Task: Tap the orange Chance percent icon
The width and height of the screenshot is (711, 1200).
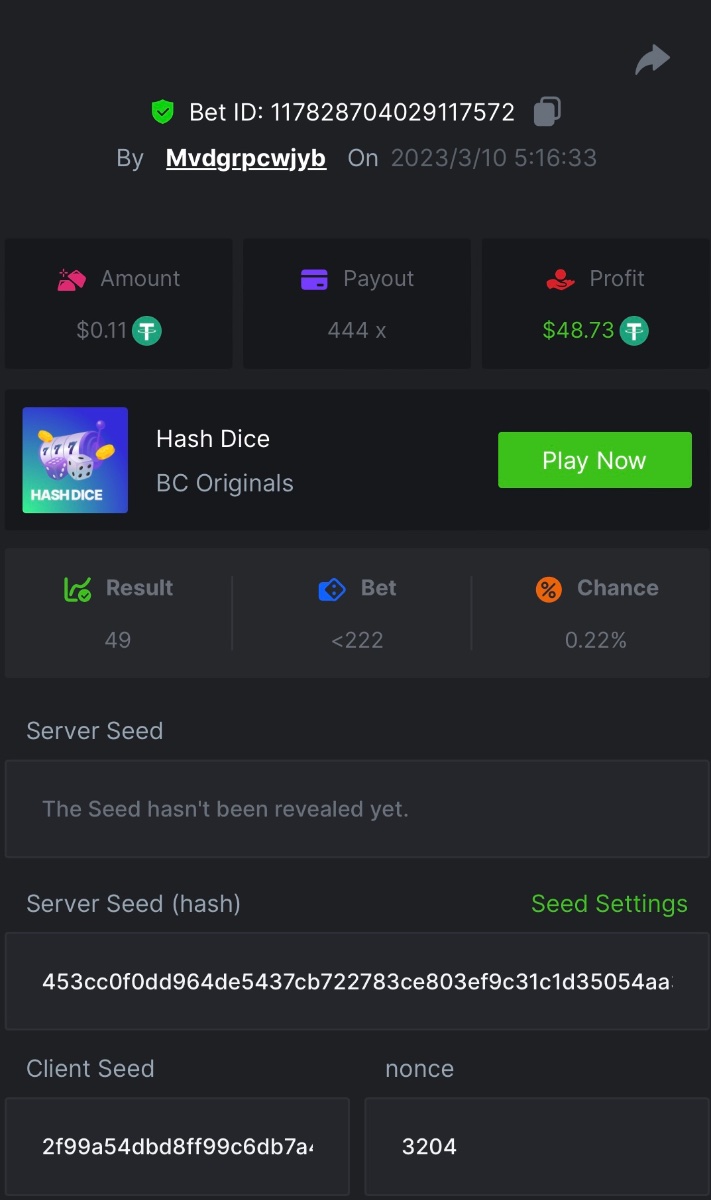Action: tap(549, 589)
